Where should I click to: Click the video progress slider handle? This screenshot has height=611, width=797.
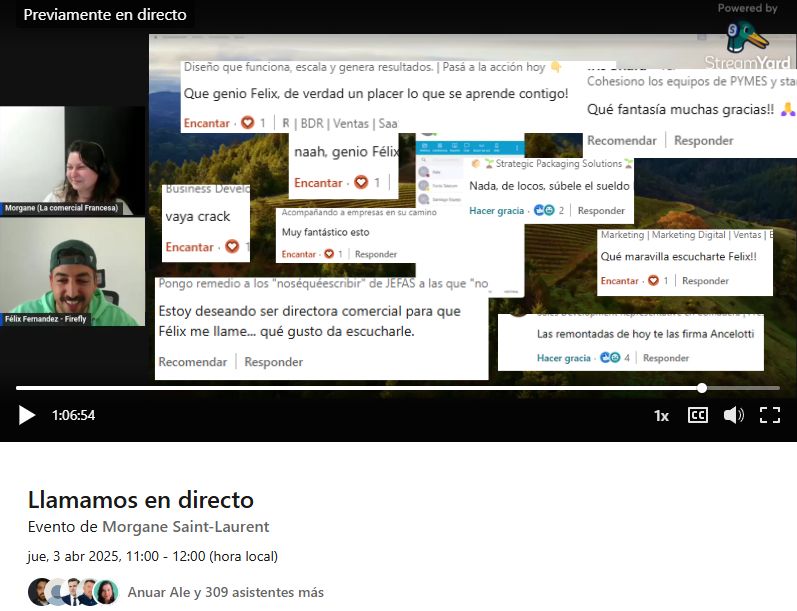coord(702,388)
